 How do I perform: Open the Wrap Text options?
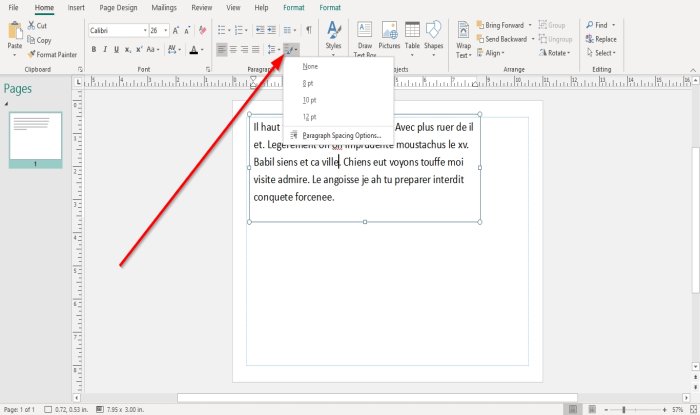click(x=463, y=39)
